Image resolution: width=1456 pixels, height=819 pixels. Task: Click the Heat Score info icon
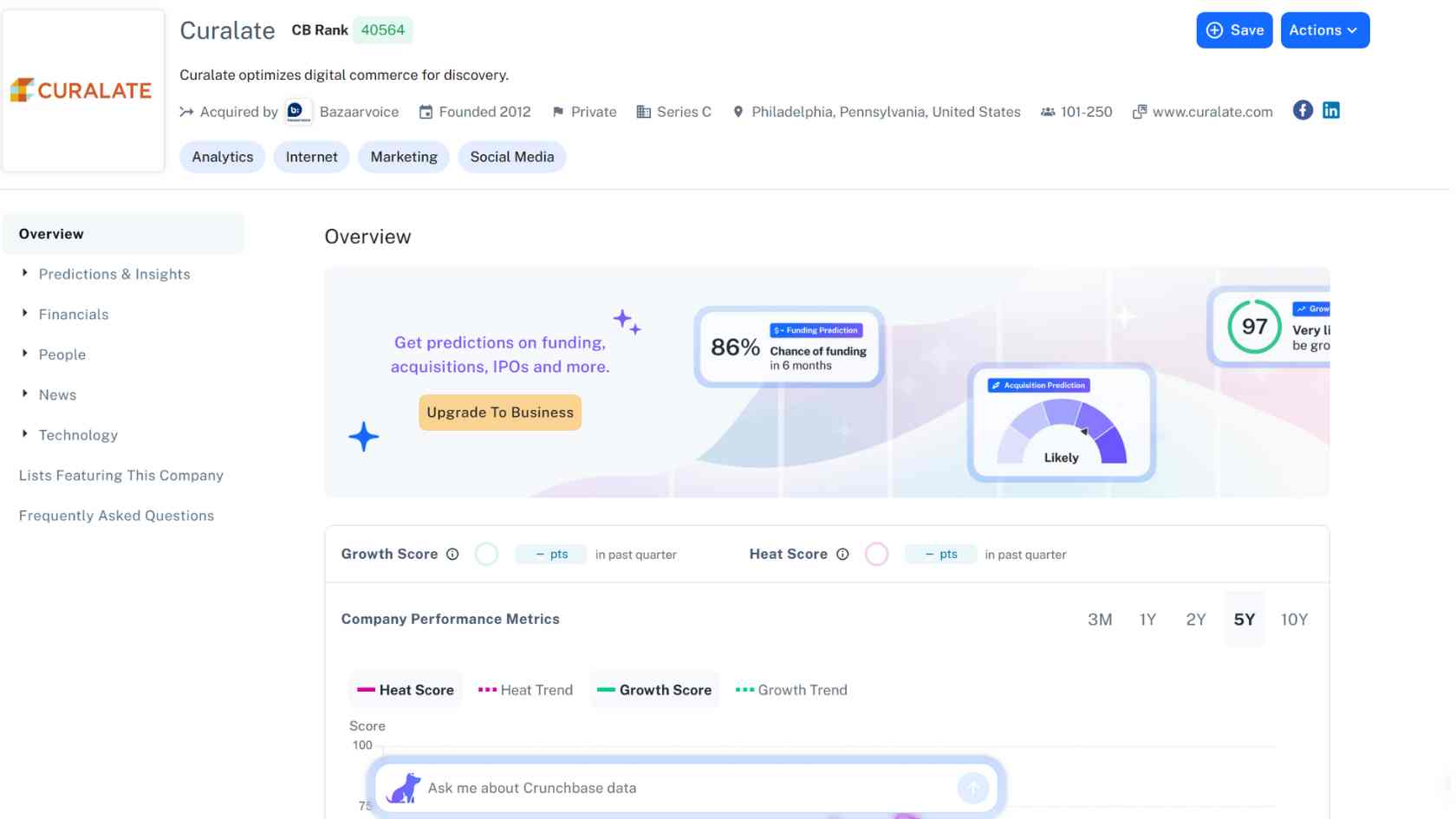click(x=842, y=555)
